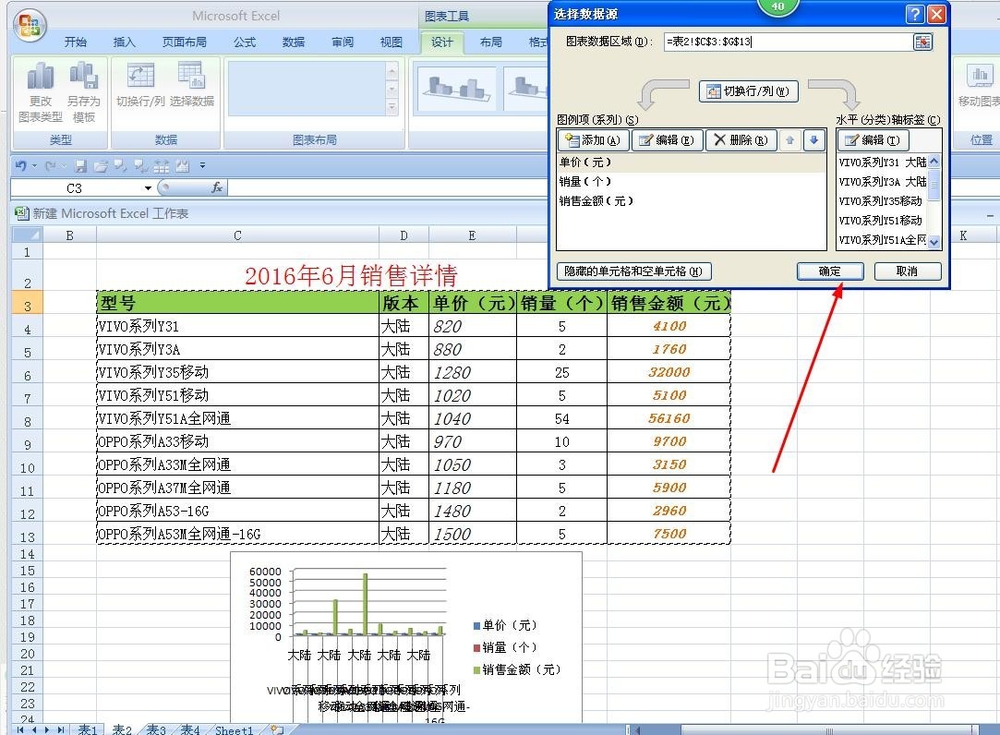Click the Office button logo
Screen dimensions: 1000x735
pyautogui.click(x=29, y=26)
